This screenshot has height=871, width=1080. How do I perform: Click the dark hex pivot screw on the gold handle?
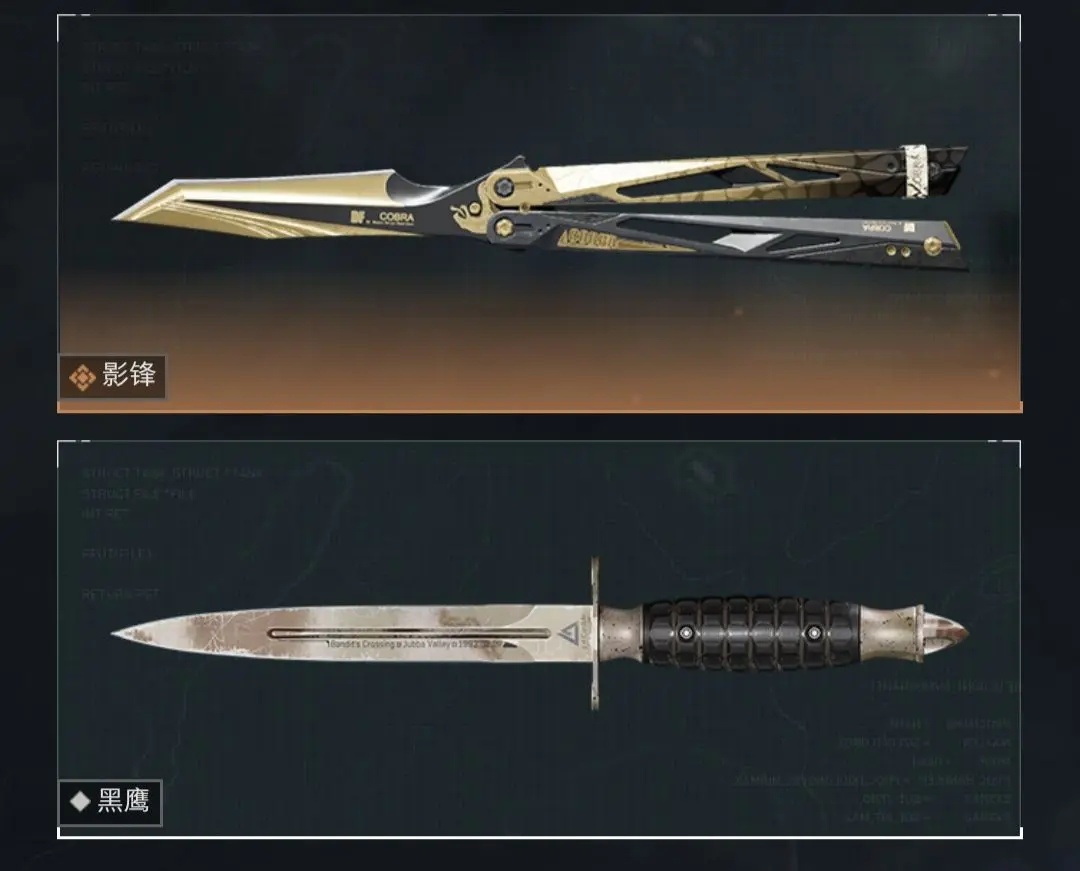pos(503,186)
